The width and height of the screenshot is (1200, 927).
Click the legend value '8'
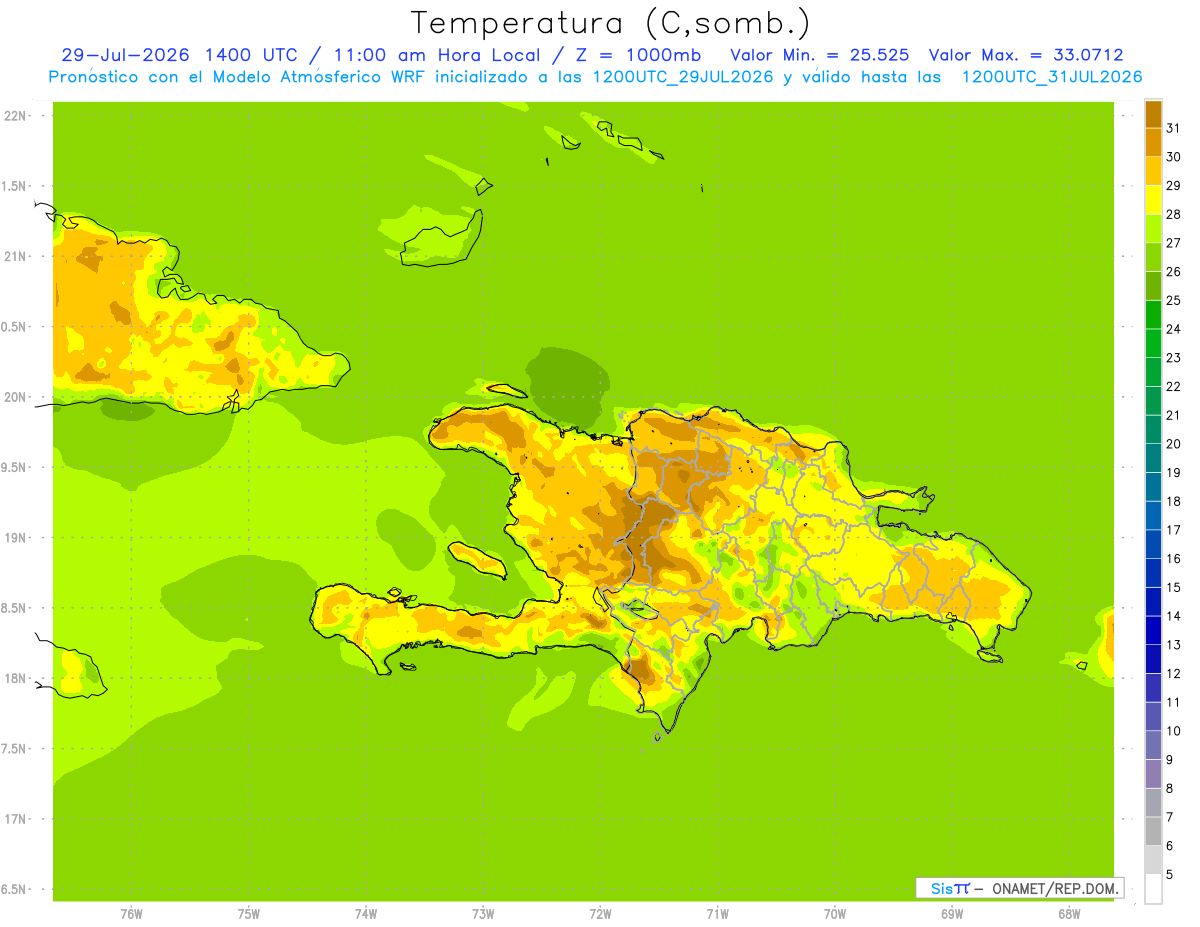[1169, 789]
